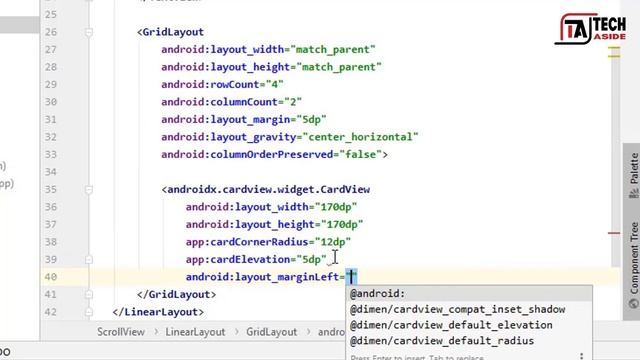Click the closing </GridLayout> tag
640x360 pixels.
pyautogui.click(x=176, y=295)
